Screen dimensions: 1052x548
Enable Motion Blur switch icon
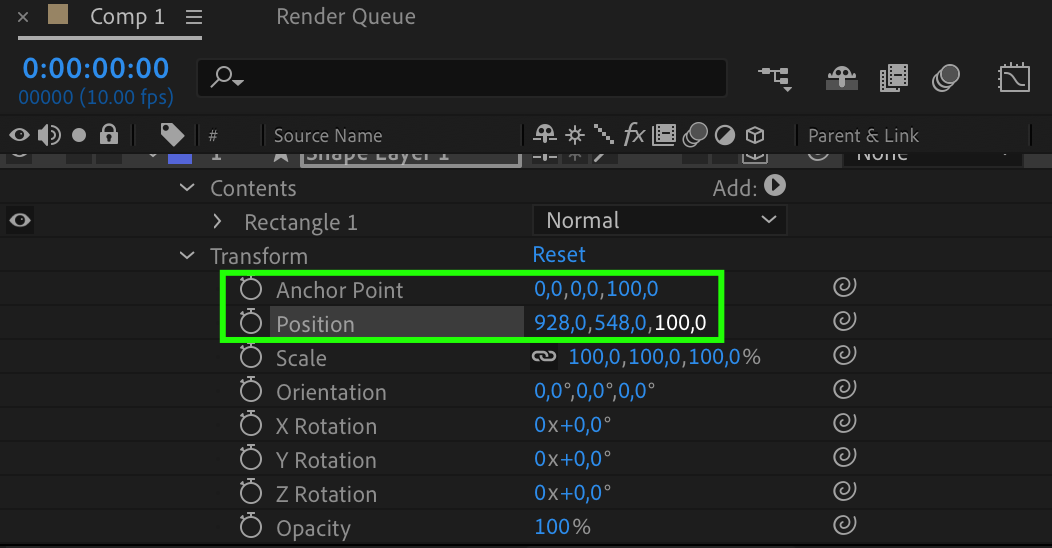945,78
